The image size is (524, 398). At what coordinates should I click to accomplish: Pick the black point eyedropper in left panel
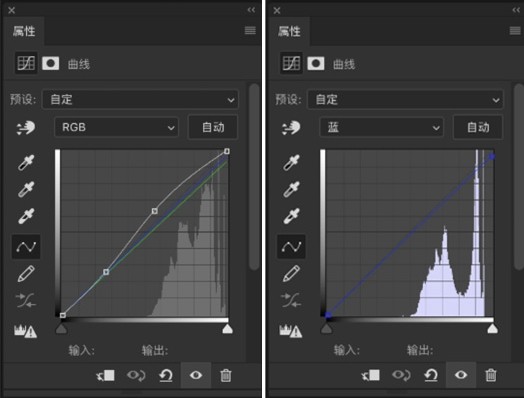(x=26, y=163)
